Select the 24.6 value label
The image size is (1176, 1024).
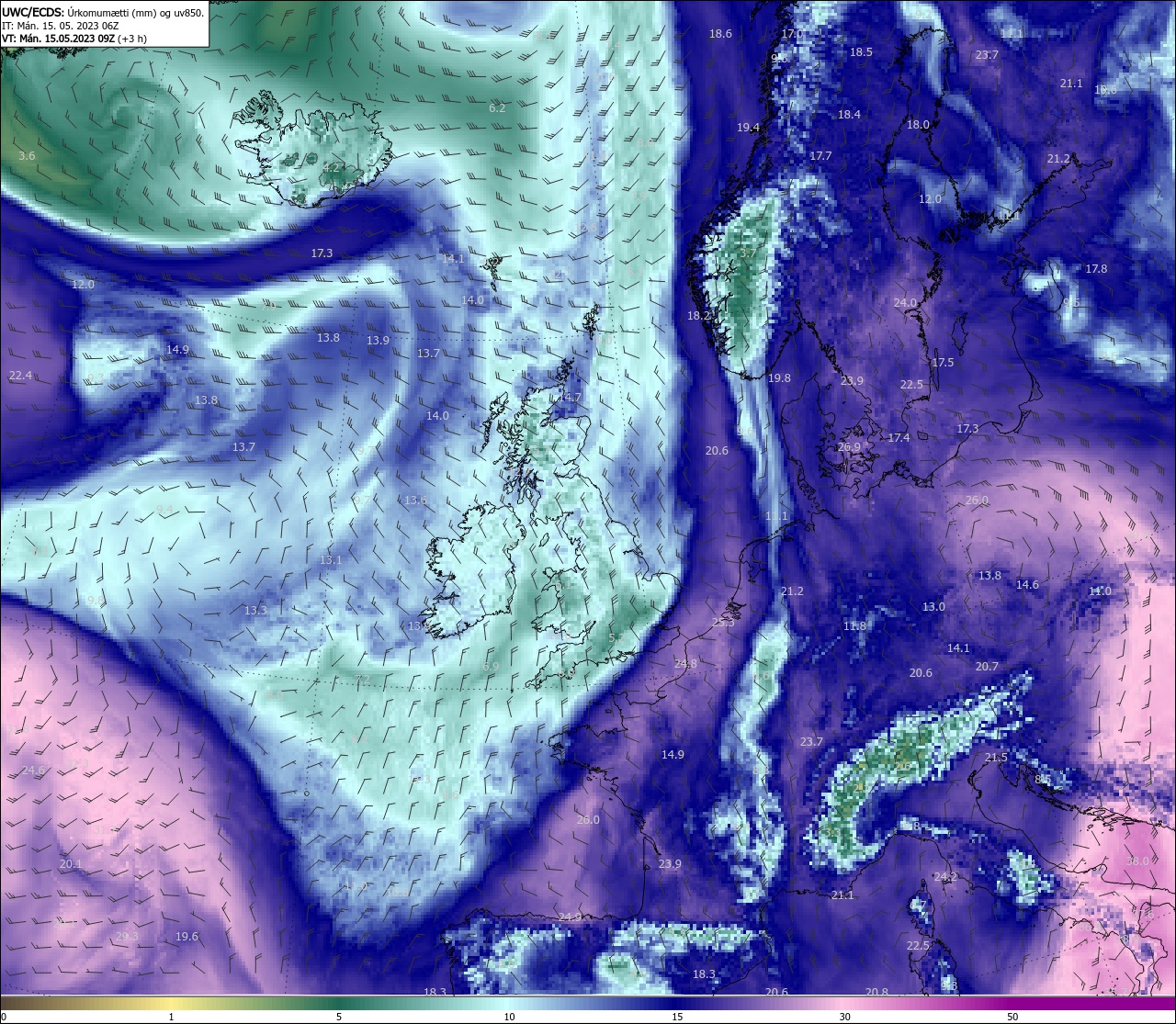tap(33, 771)
